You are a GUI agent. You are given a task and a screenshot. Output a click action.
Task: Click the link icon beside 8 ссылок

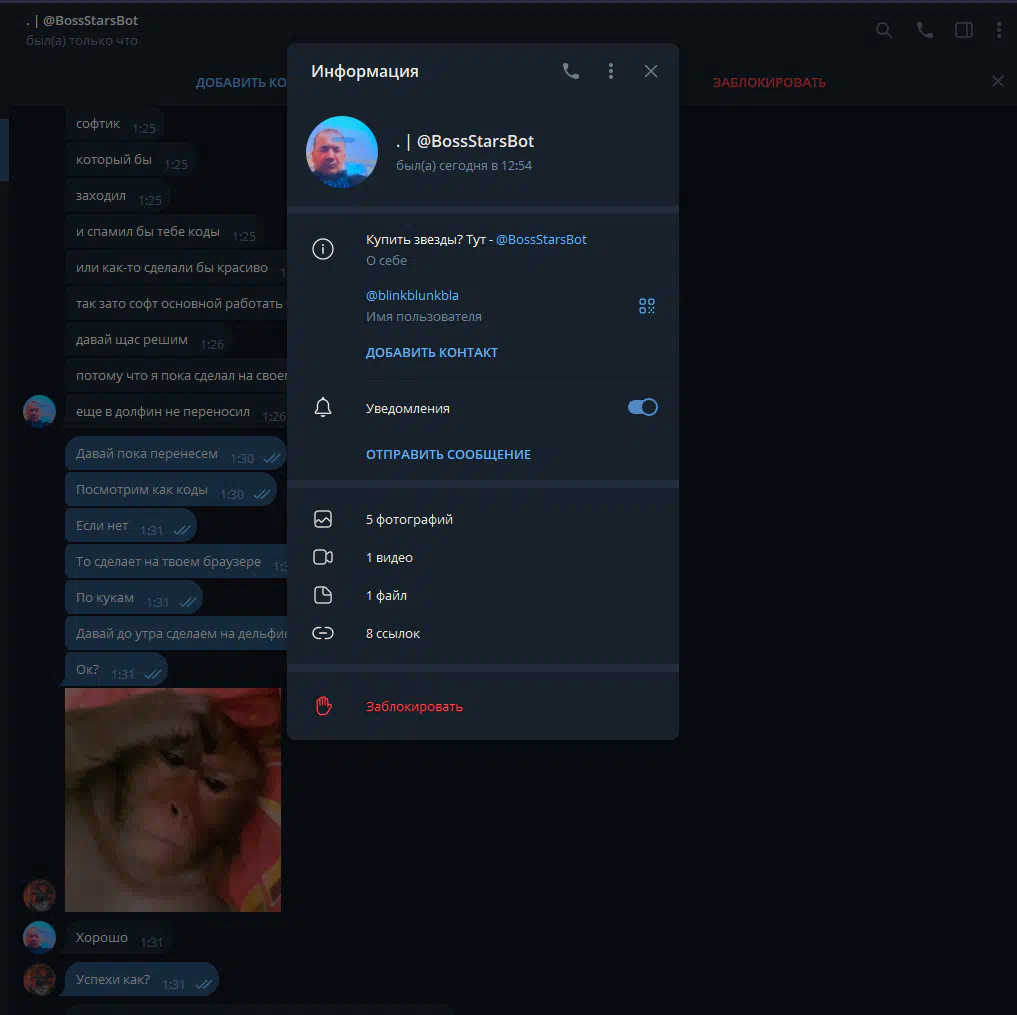pyautogui.click(x=323, y=633)
